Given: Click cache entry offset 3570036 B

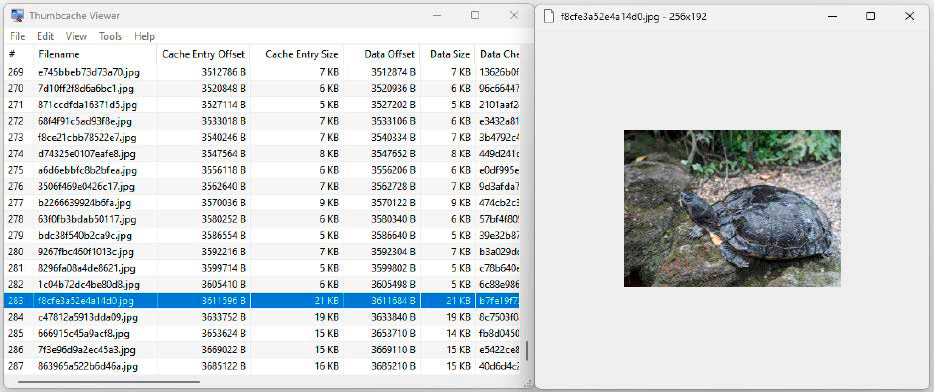Looking at the screenshot, I should point(223,203).
